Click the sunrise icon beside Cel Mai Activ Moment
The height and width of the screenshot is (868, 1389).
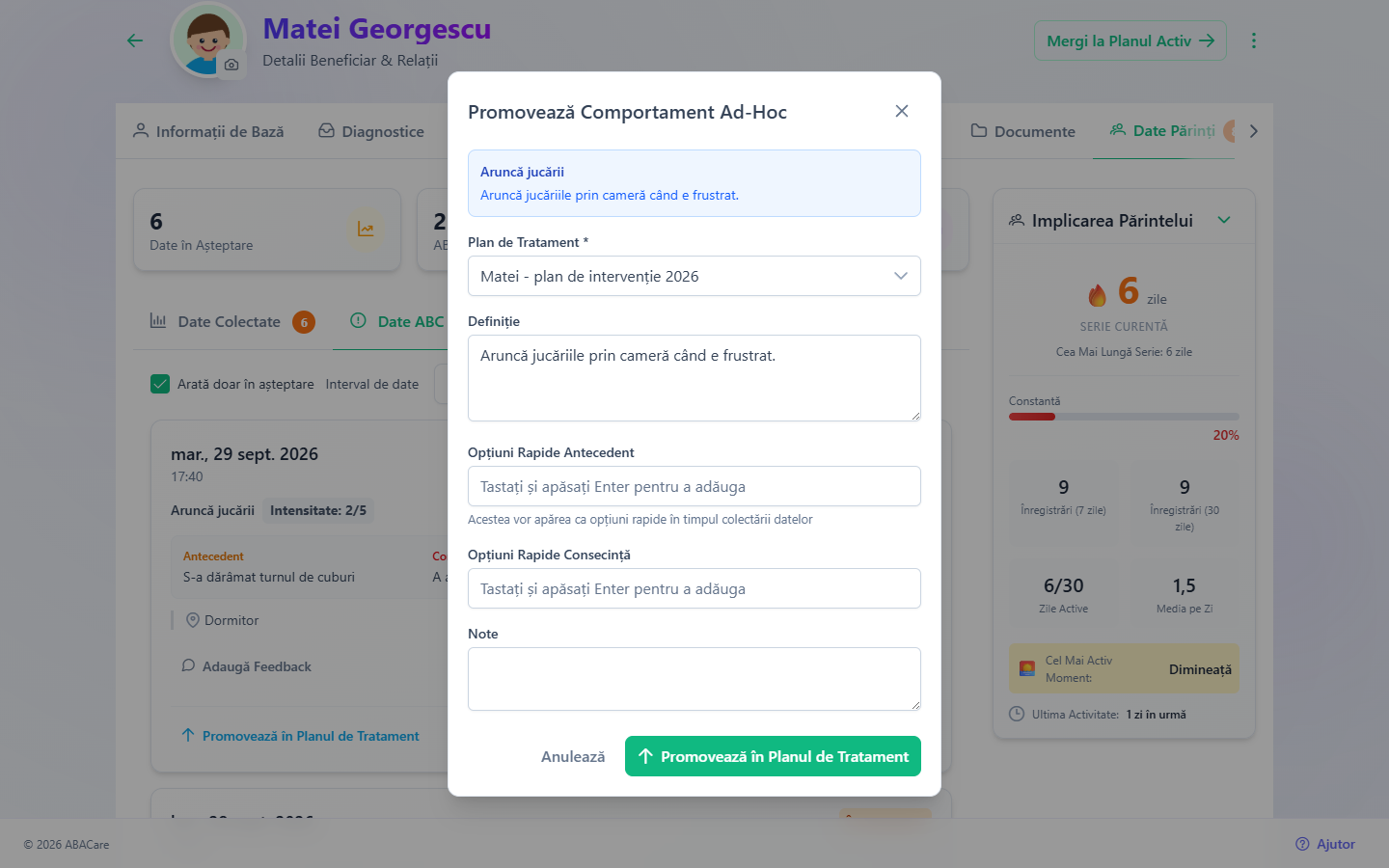tap(1027, 668)
